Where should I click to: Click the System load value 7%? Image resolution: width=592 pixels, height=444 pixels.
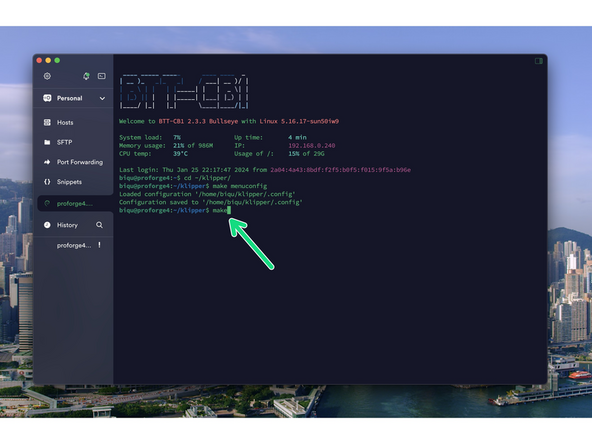click(177, 137)
